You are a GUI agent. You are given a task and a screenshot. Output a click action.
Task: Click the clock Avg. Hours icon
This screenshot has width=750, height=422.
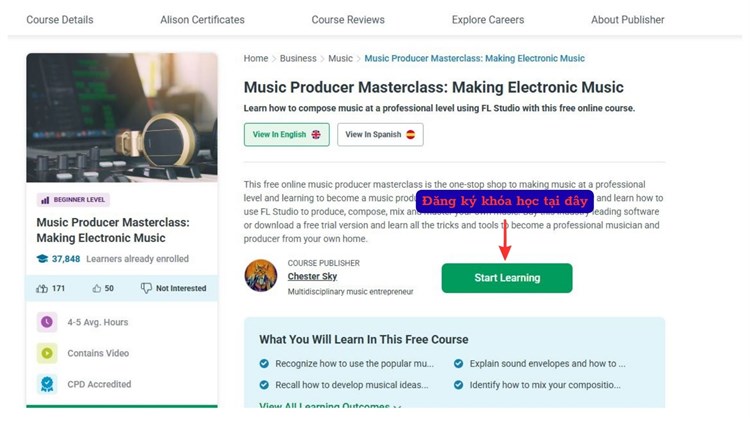[x=46, y=322]
